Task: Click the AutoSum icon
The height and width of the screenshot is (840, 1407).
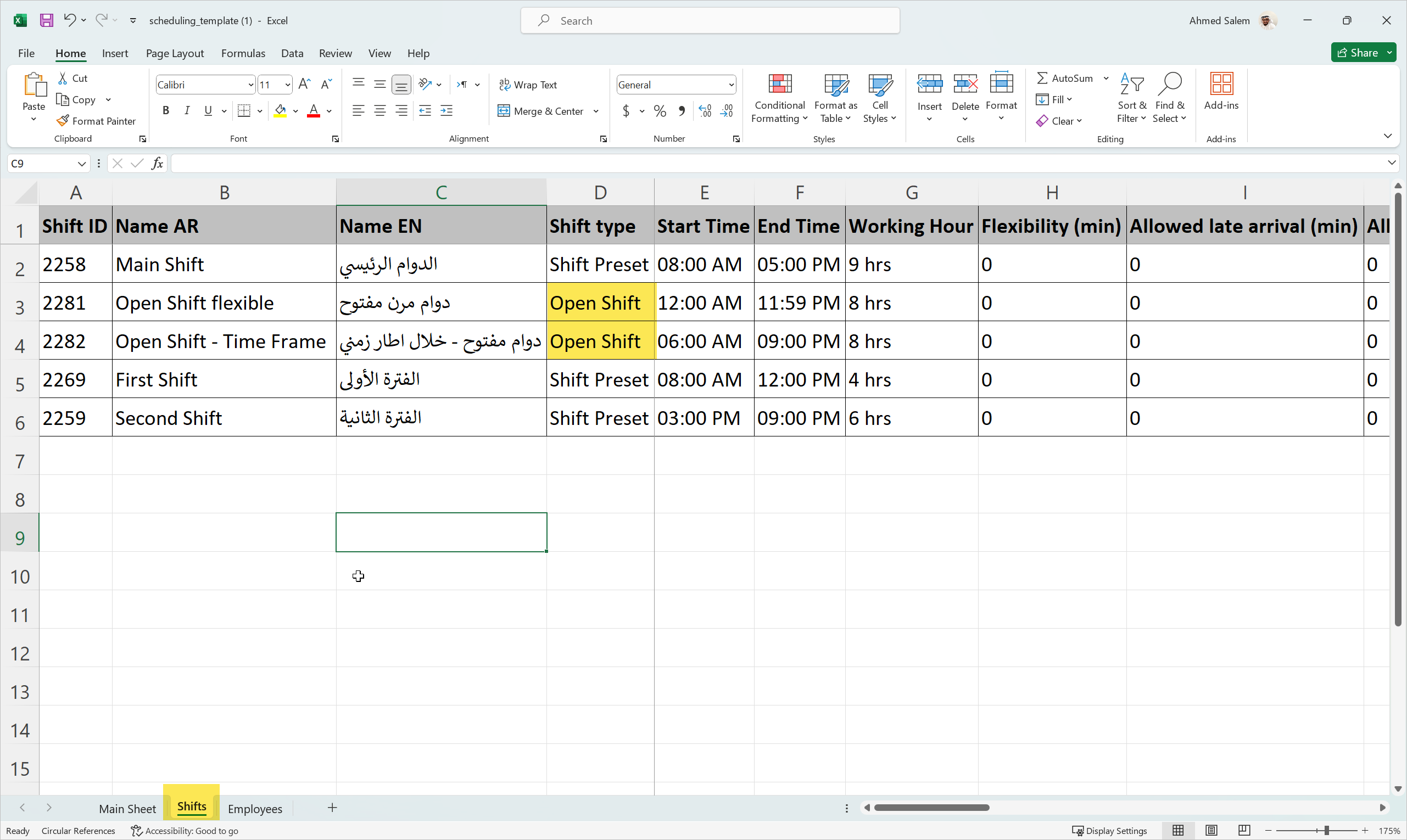Action: (1043, 78)
